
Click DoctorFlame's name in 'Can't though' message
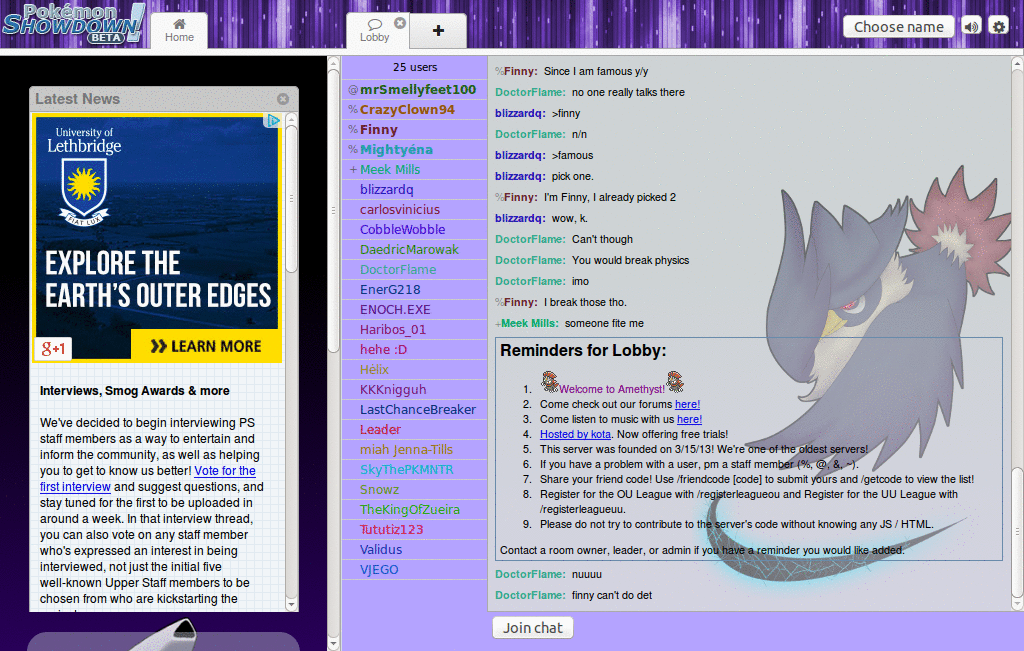click(530, 239)
